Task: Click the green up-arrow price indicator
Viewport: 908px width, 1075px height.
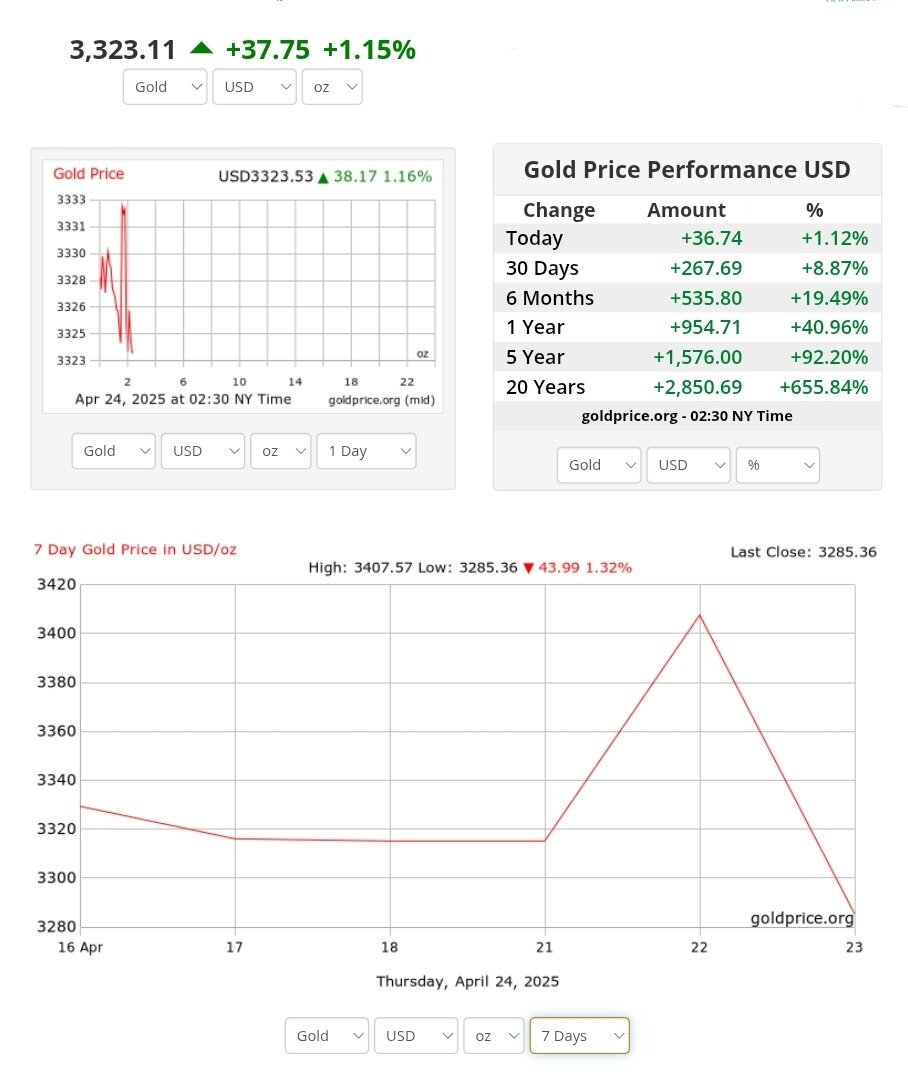Action: [202, 48]
